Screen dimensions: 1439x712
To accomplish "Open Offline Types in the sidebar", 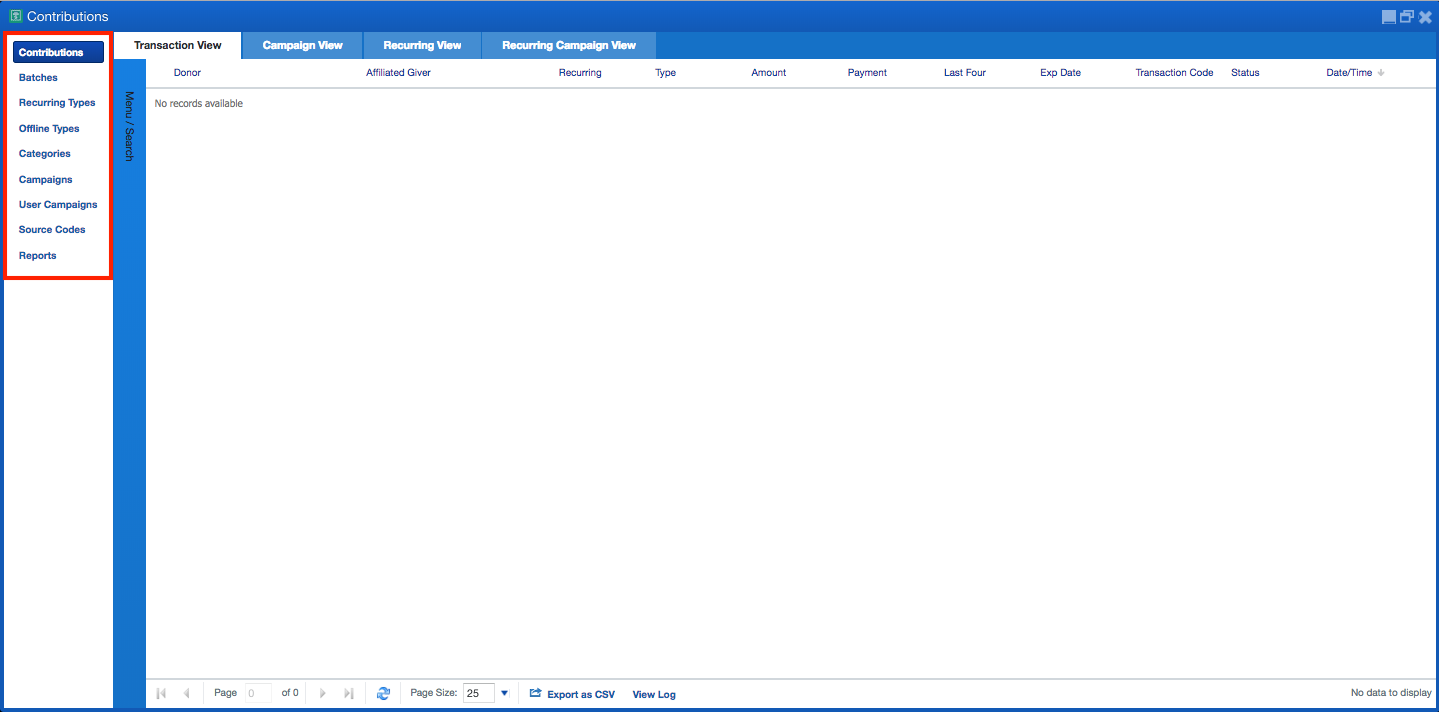I will 49,128.
